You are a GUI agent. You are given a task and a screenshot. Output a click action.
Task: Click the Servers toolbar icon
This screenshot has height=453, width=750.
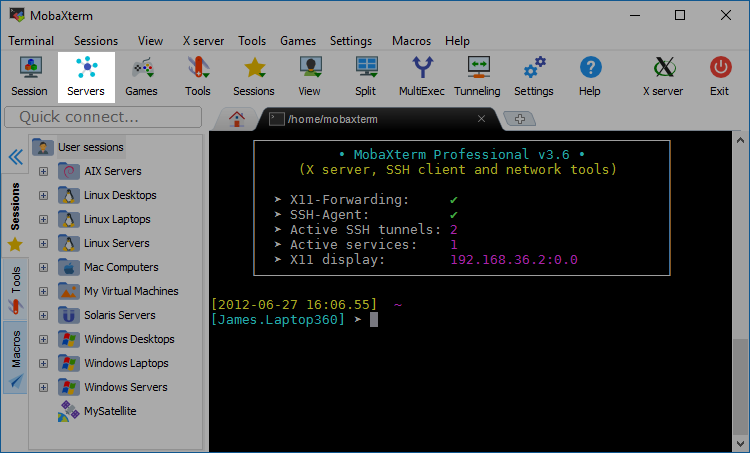[86, 76]
